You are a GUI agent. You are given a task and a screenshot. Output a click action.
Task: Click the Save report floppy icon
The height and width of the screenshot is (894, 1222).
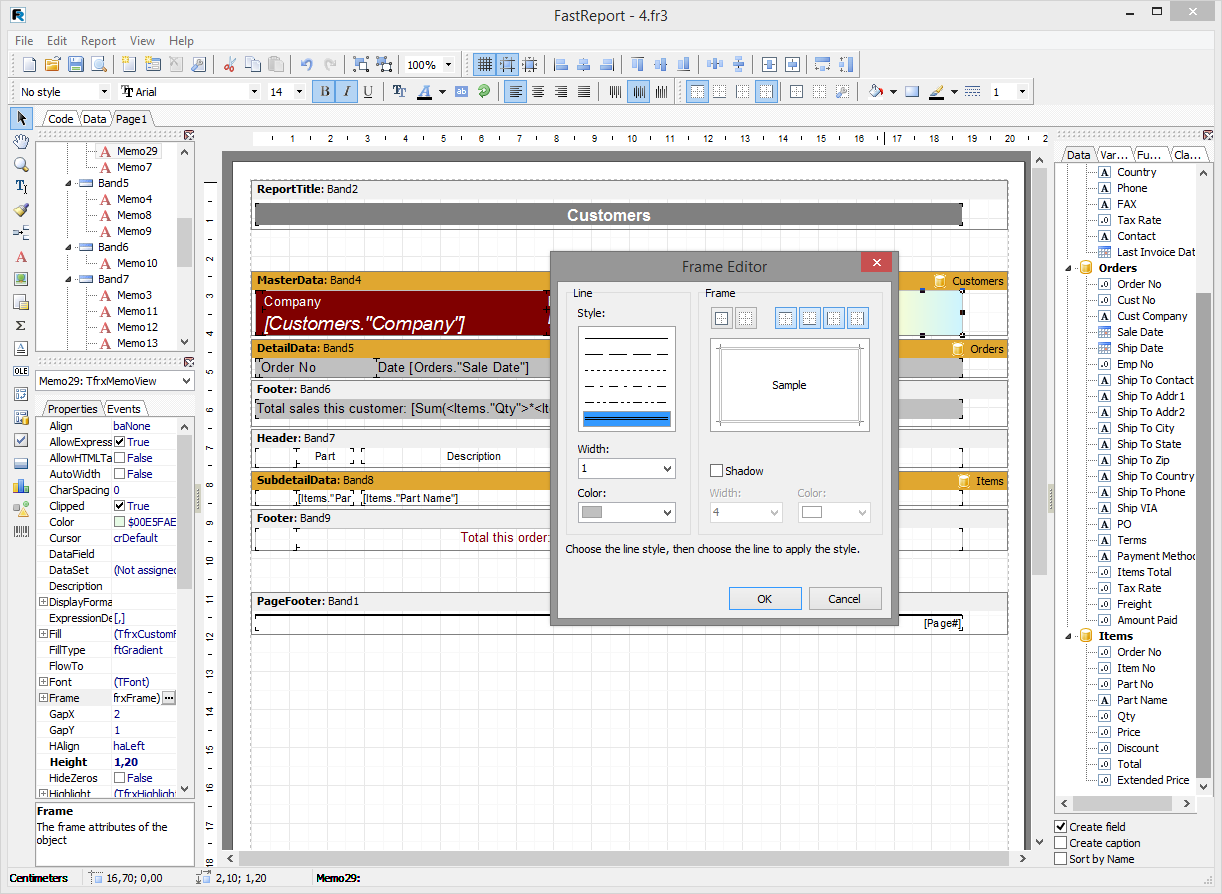[x=76, y=65]
